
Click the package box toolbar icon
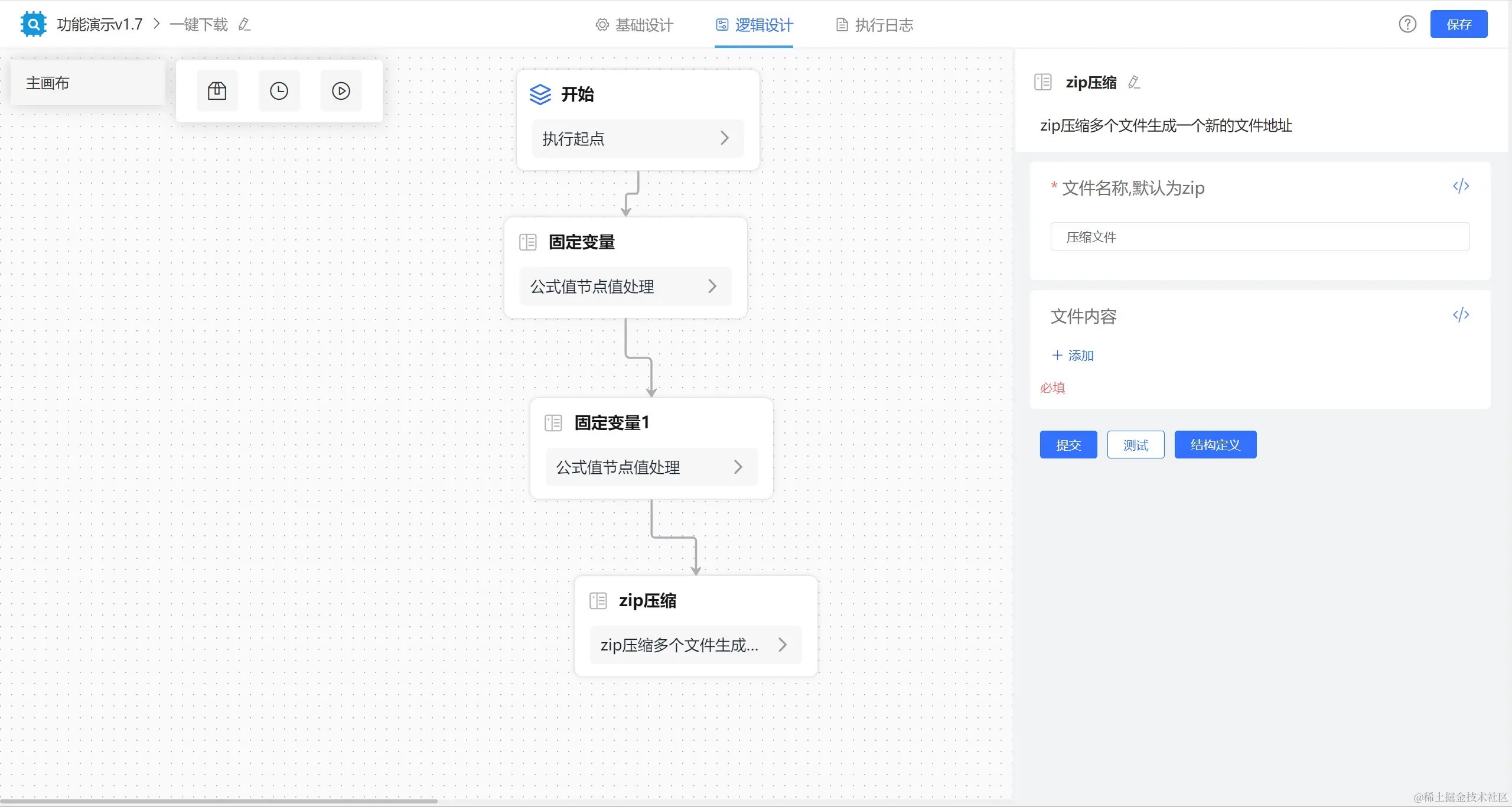[217, 91]
